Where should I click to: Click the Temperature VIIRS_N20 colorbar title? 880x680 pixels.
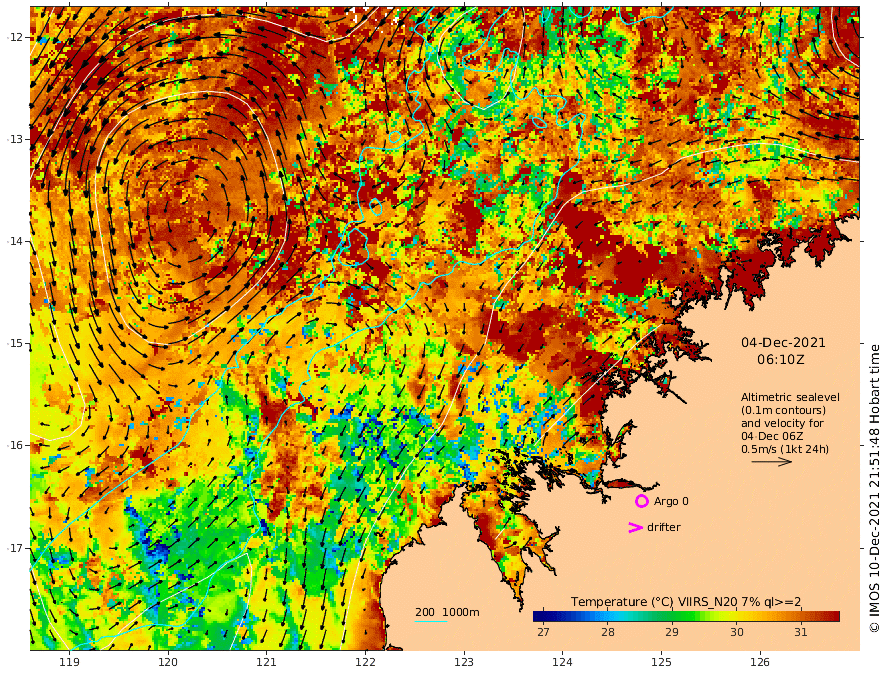click(686, 601)
